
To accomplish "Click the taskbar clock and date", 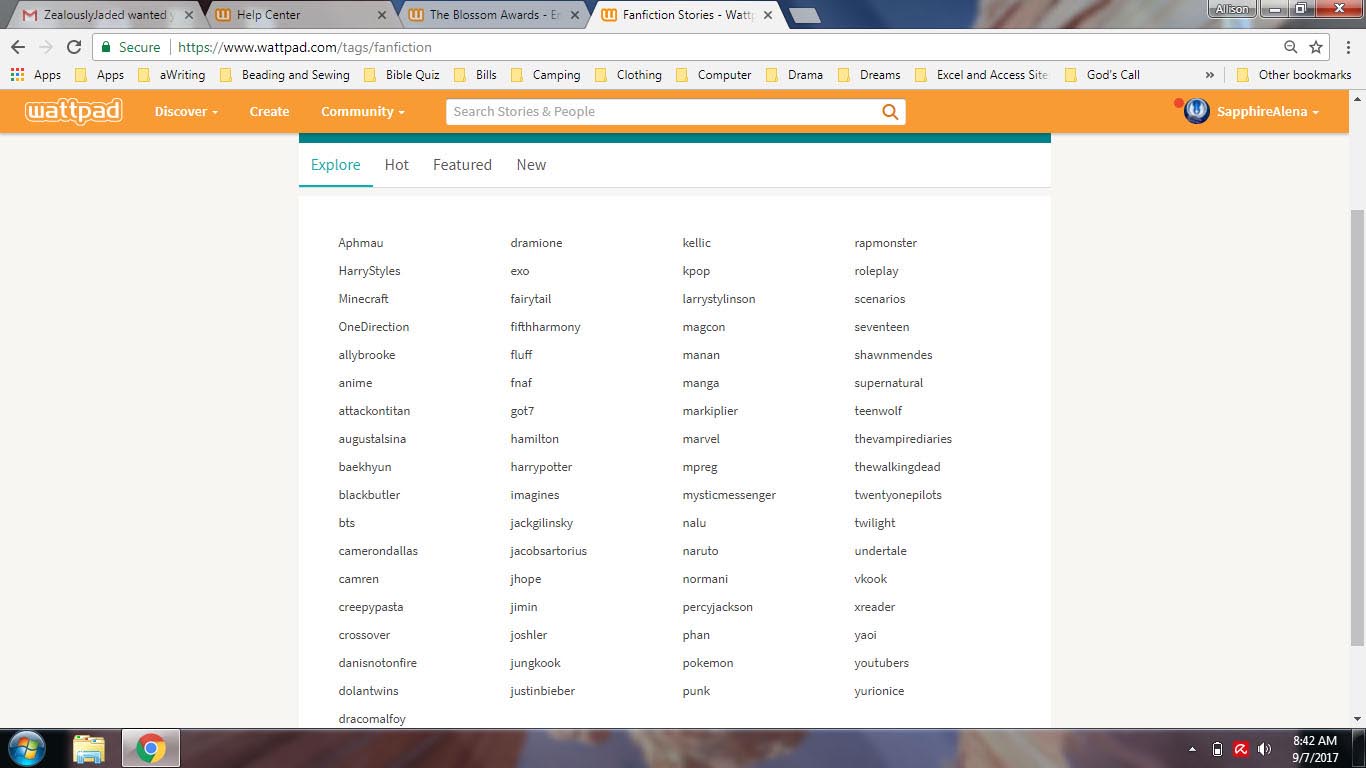I will point(1315,749).
